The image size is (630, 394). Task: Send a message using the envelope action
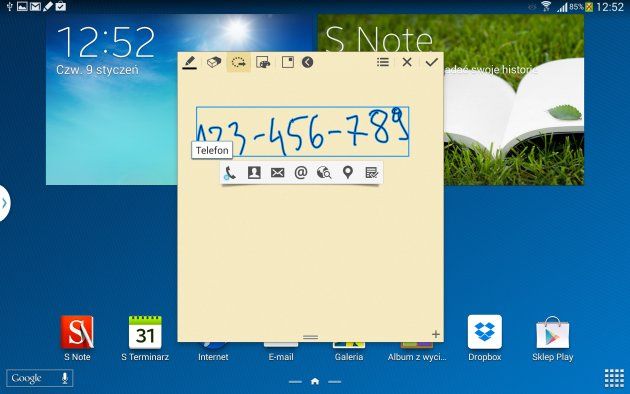pyautogui.click(x=277, y=173)
